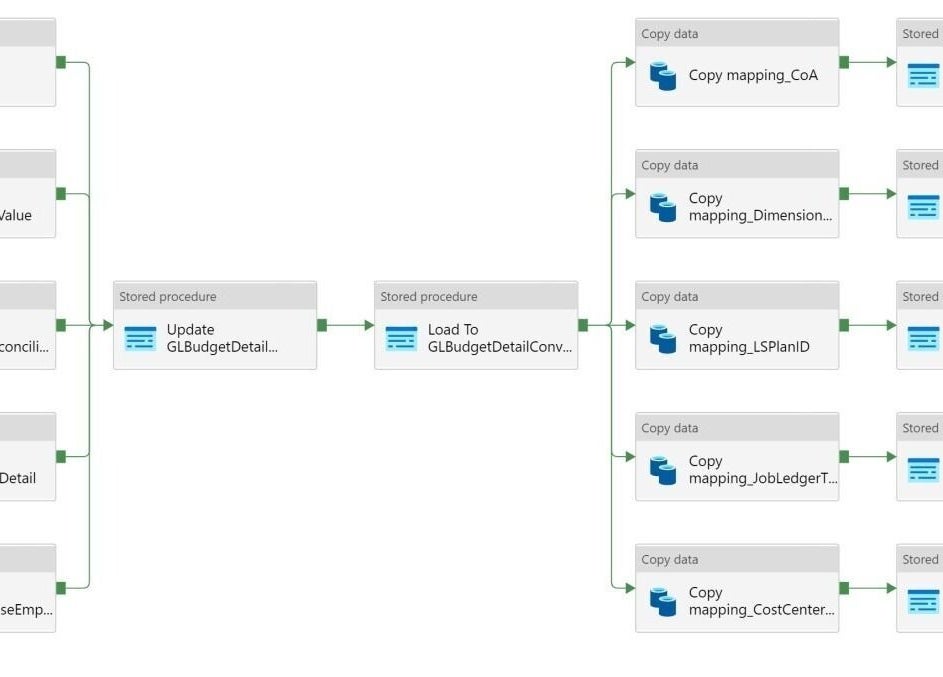Click the green output port of Copy mapping_LSPlanID
The image size is (943, 677).
[x=844, y=325]
